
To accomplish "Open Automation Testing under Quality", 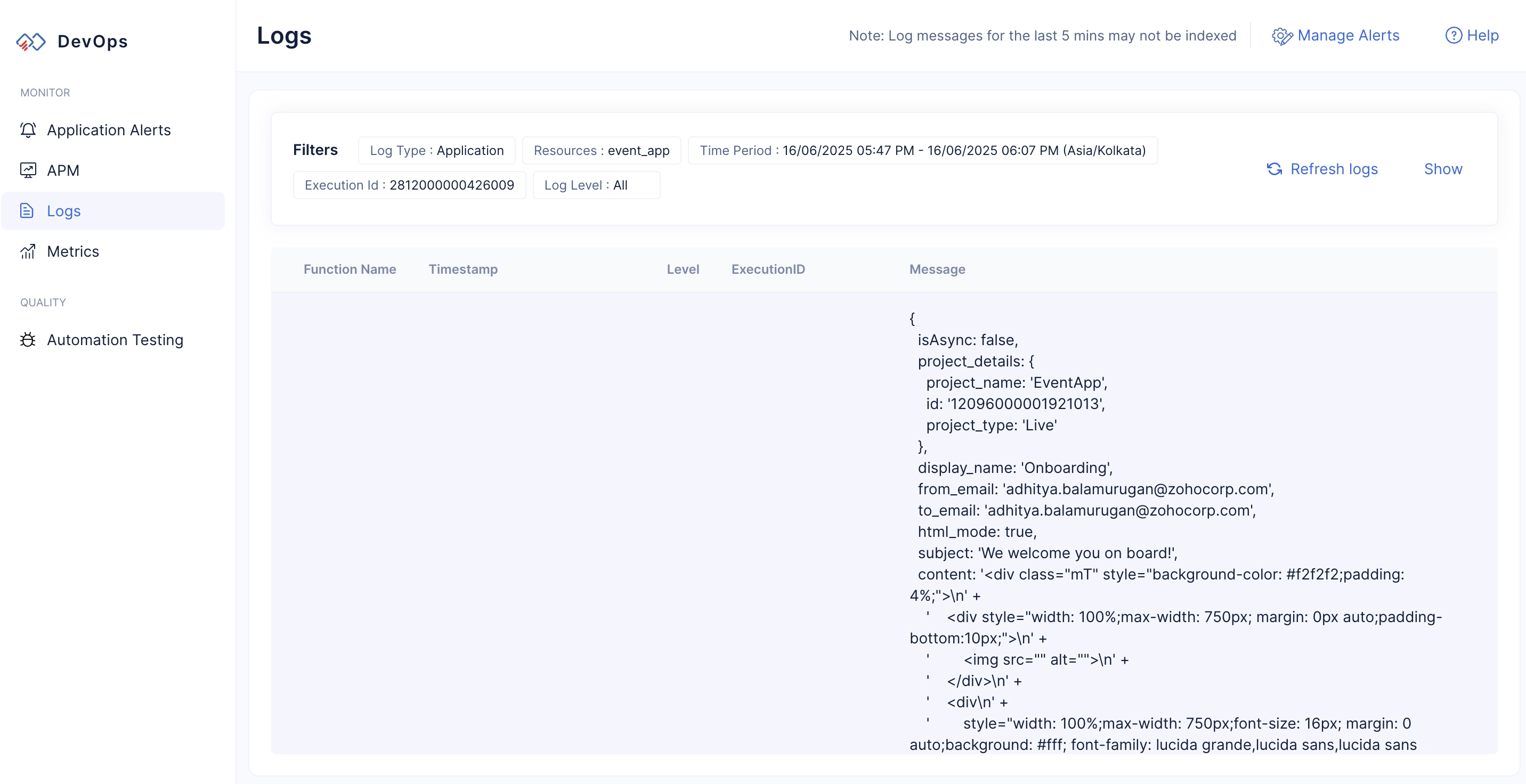I will coord(113,339).
